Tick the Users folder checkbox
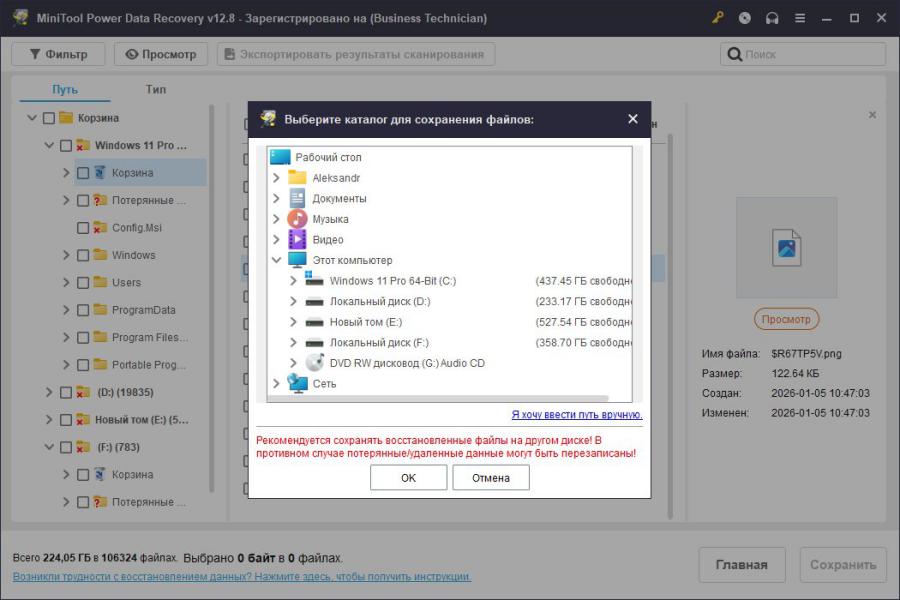Image resolution: width=900 pixels, height=600 pixels. tap(83, 283)
